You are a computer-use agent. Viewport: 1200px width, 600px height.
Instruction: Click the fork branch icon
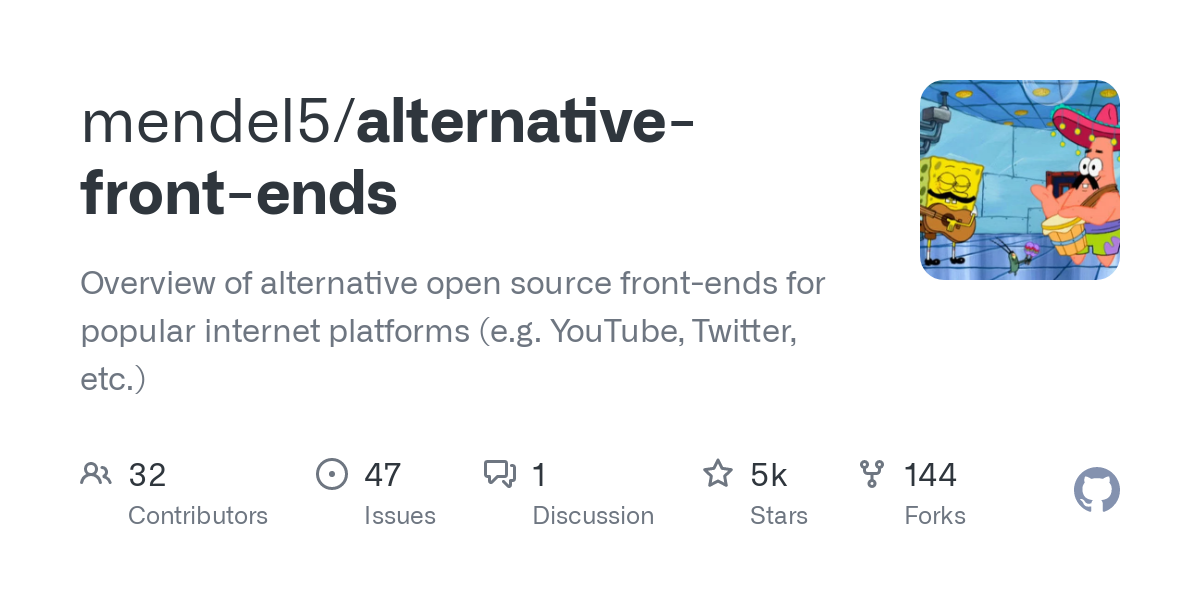click(x=872, y=474)
